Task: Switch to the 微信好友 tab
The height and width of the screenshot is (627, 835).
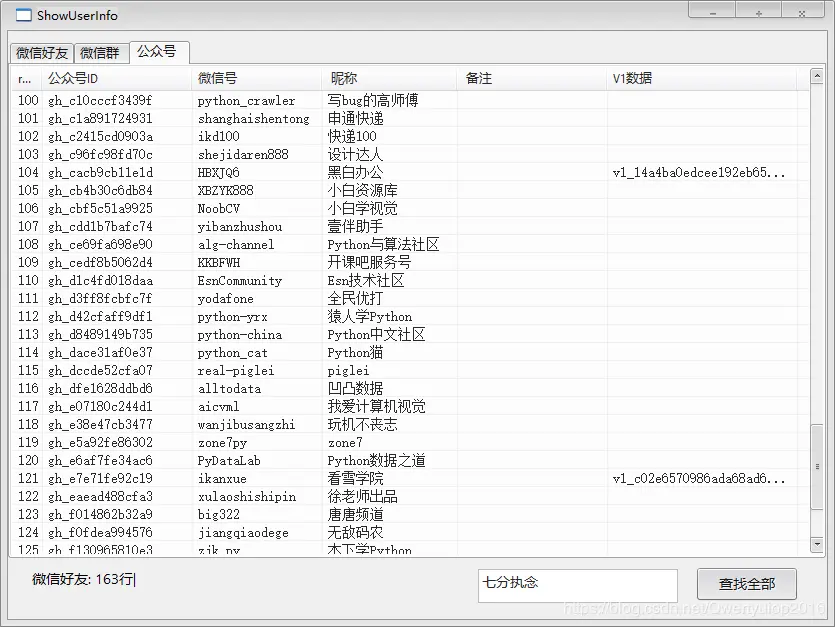Action: tap(42, 53)
